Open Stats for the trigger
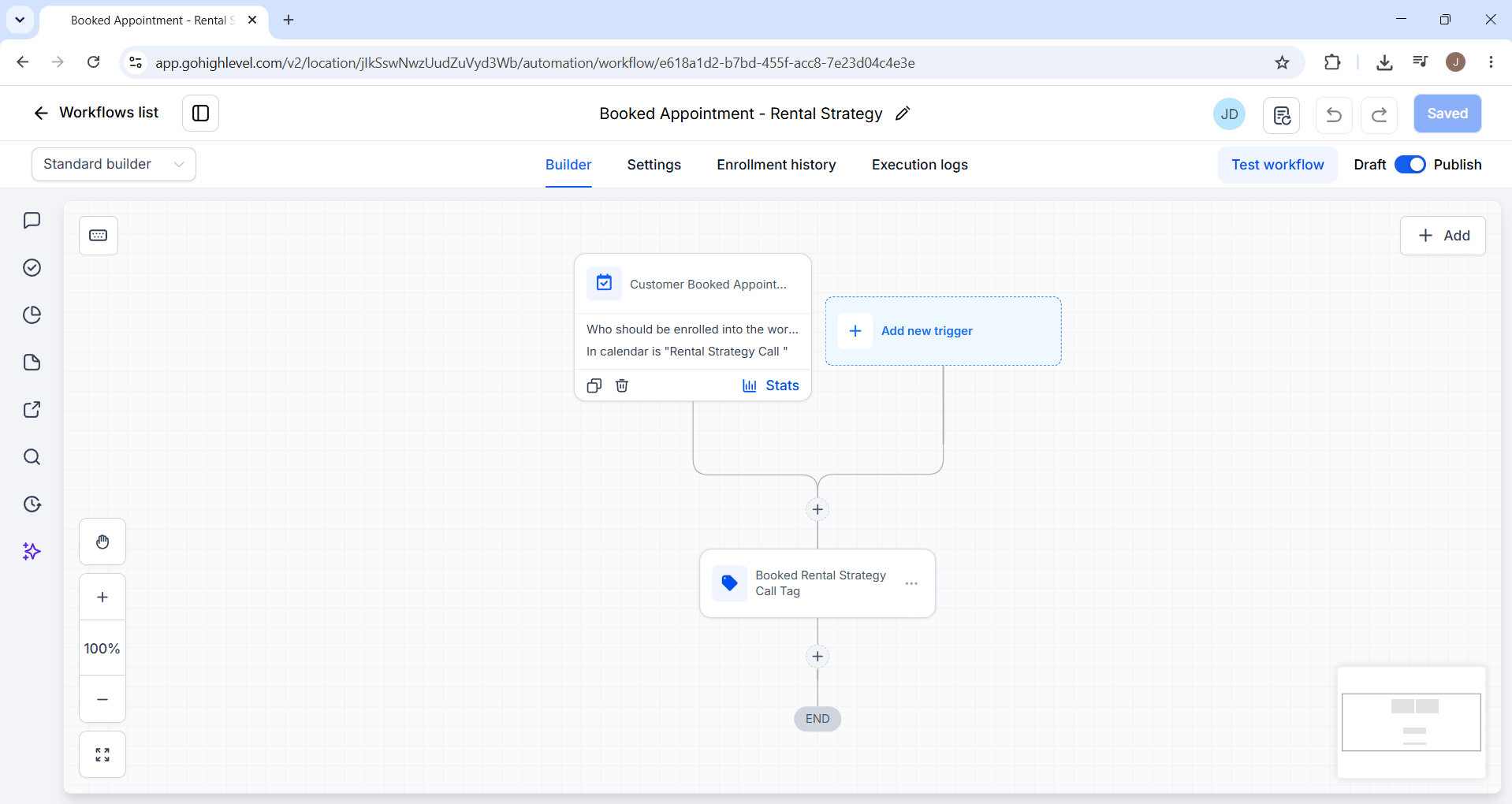The height and width of the screenshot is (804, 1512). (x=770, y=385)
